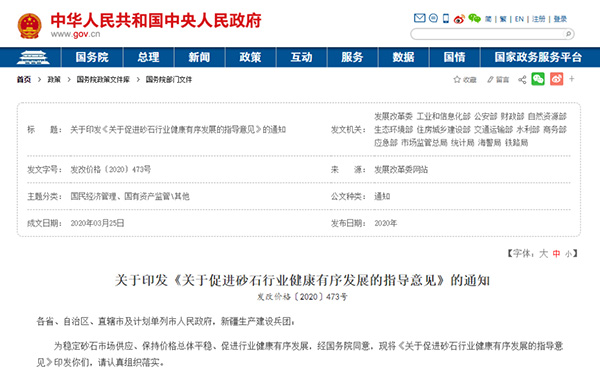Viewport: 600px width, 371px height.
Task: Open the 国务院 navigation tab
Action: coord(92,57)
